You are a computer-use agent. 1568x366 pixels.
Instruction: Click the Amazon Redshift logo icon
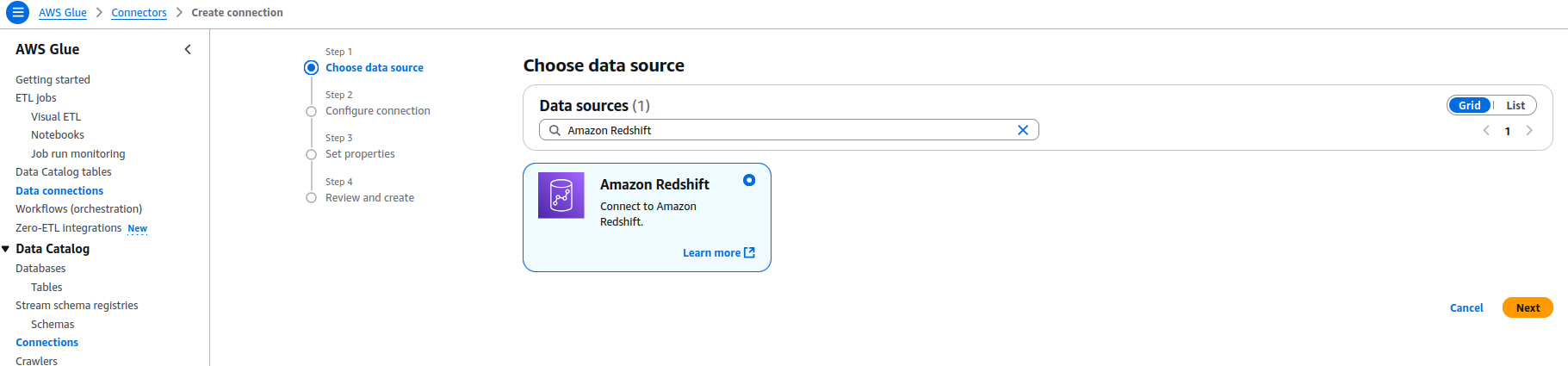click(x=561, y=195)
